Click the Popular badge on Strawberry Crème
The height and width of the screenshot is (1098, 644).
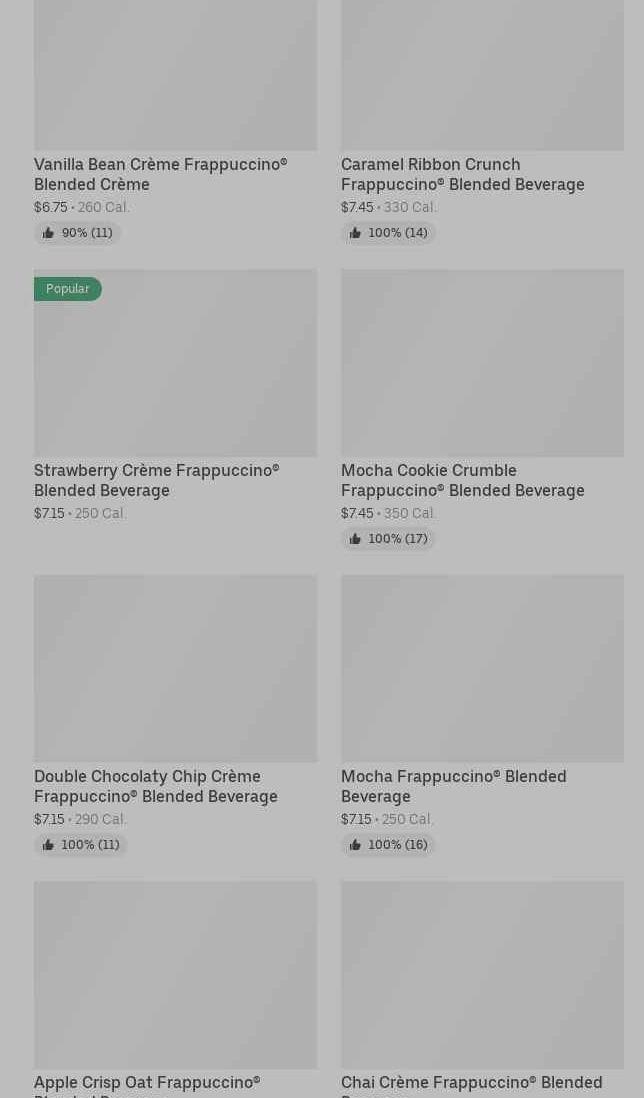[x=68, y=289]
